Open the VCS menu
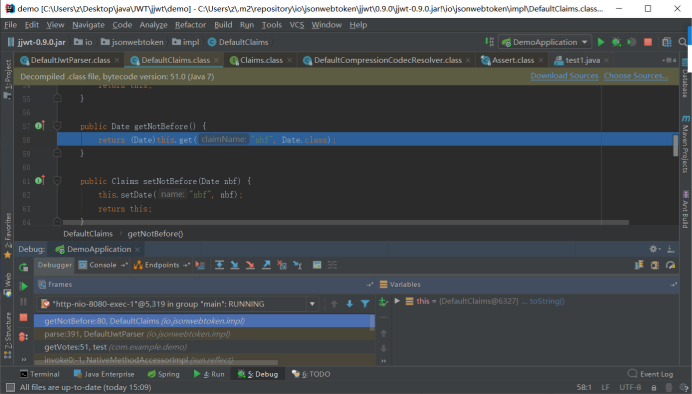692x394 pixels. [297, 25]
